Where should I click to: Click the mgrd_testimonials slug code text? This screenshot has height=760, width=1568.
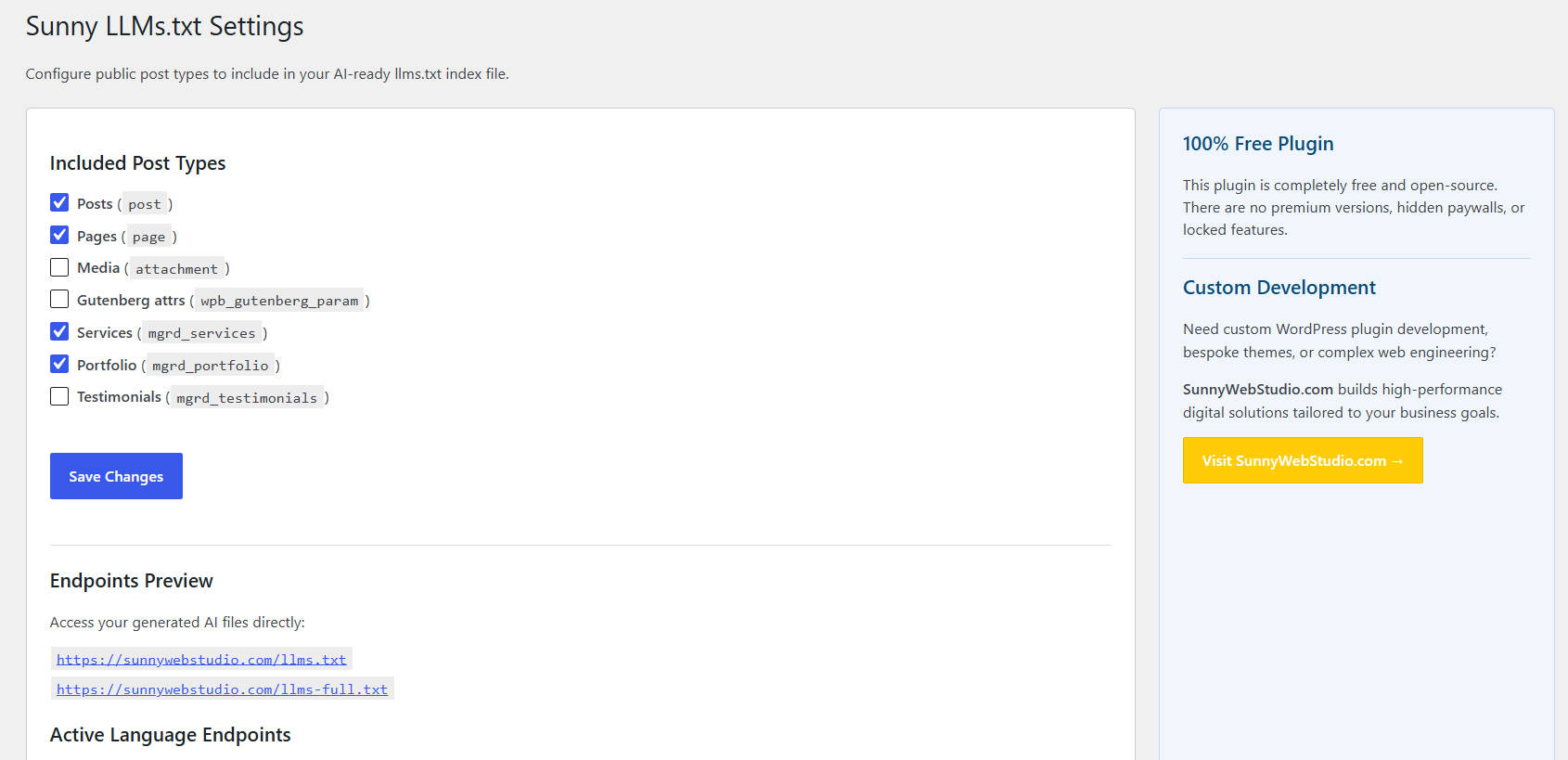pyautogui.click(x=247, y=398)
